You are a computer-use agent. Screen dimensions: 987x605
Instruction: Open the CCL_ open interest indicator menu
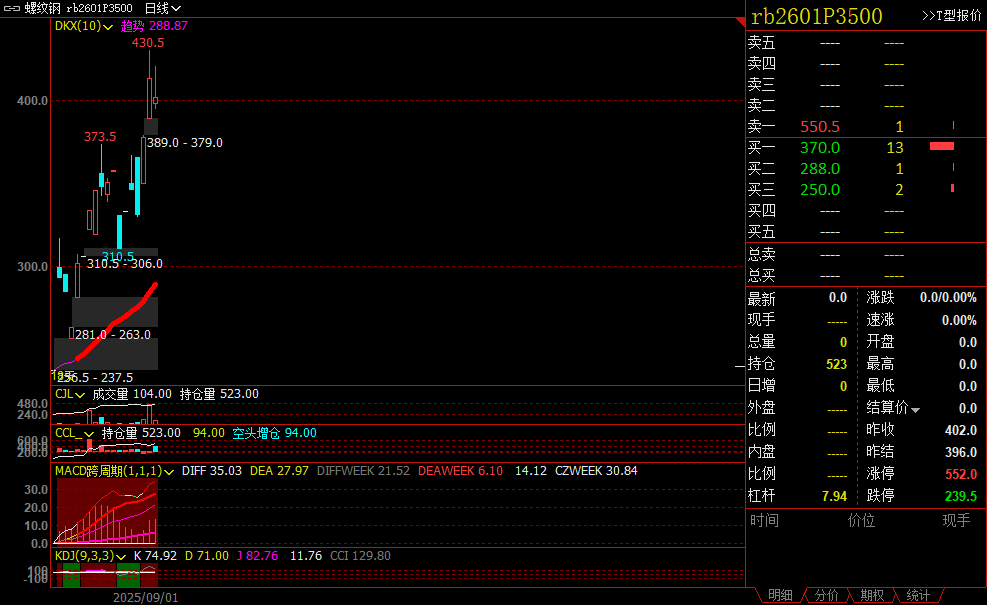91,433
